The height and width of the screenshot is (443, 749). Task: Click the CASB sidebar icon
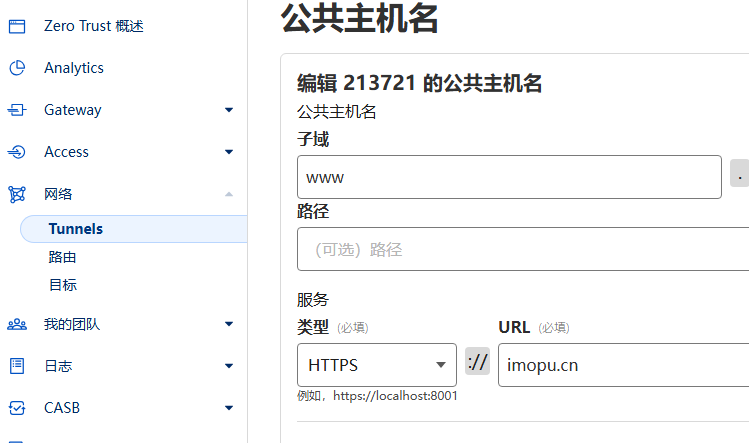click(x=17, y=408)
